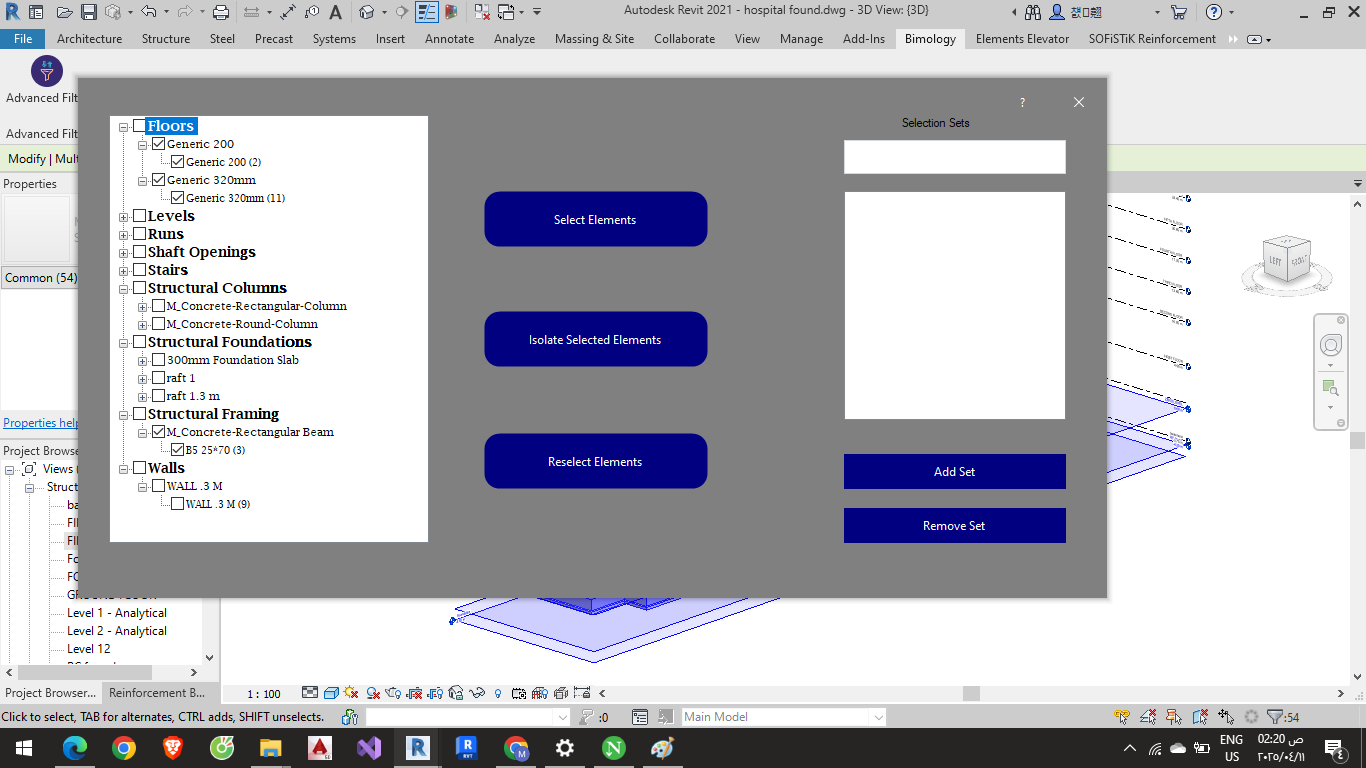Viewport: 1366px width, 768px height.
Task: Print using the printer icon
Action: point(222,13)
